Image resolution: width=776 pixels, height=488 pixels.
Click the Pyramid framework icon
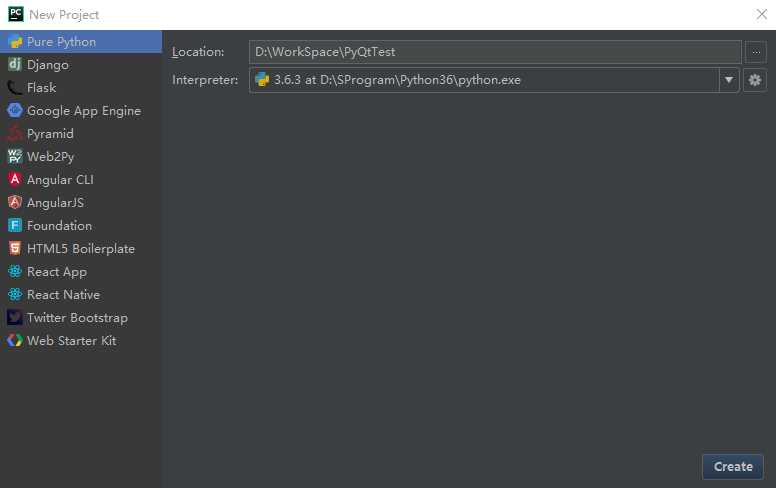coord(15,134)
